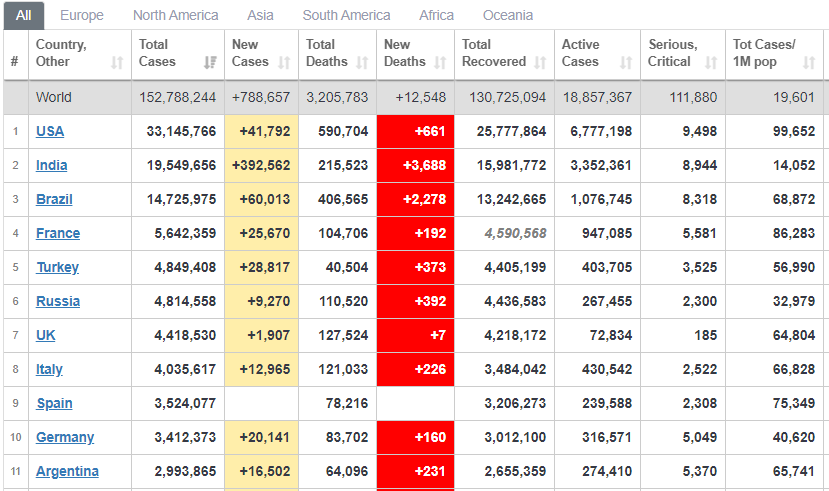The image size is (829, 491).
Task: Open the UK country link
Action: 45,335
